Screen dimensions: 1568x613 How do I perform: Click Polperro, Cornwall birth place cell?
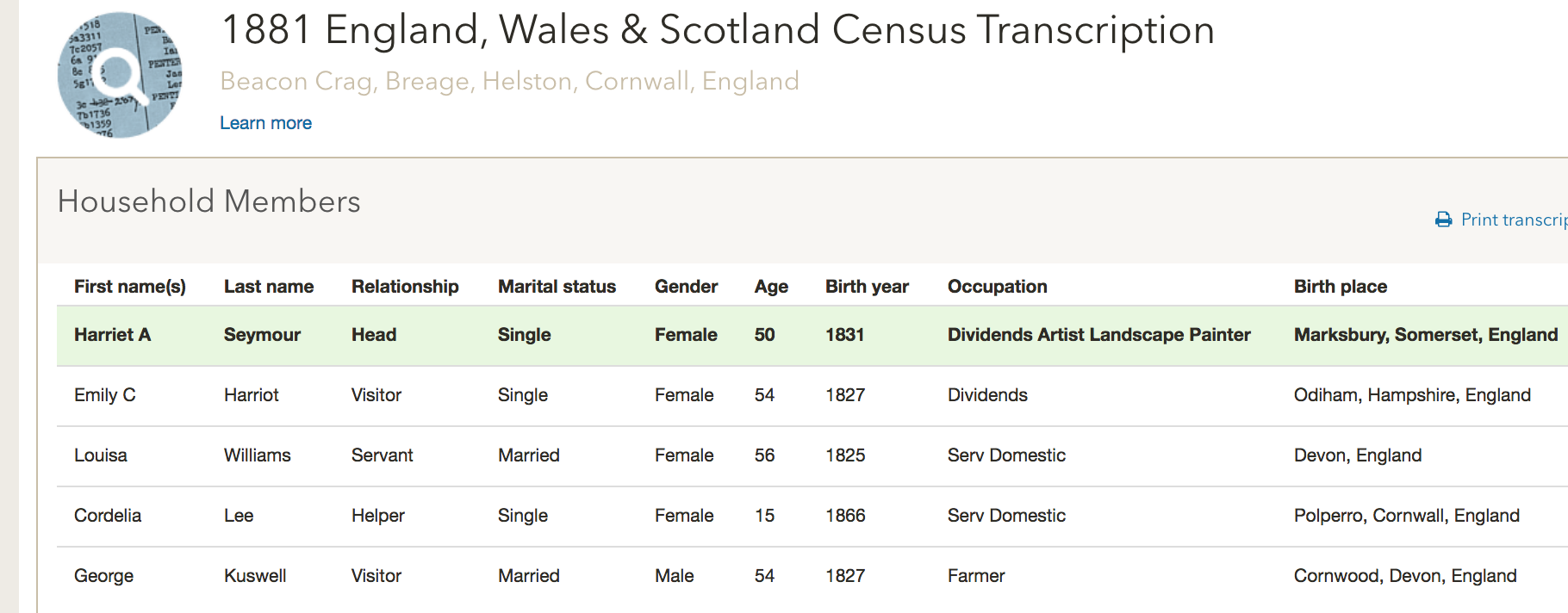[1407, 516]
